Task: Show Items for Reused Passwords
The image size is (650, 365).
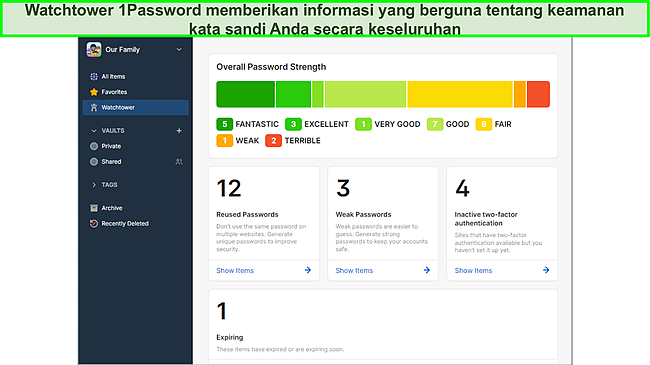Action: [235, 270]
